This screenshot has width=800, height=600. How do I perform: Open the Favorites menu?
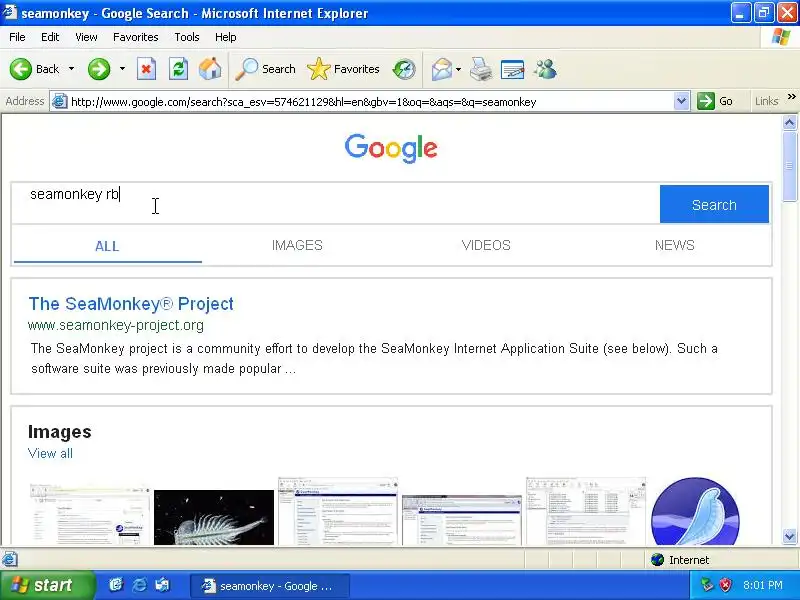(x=136, y=37)
